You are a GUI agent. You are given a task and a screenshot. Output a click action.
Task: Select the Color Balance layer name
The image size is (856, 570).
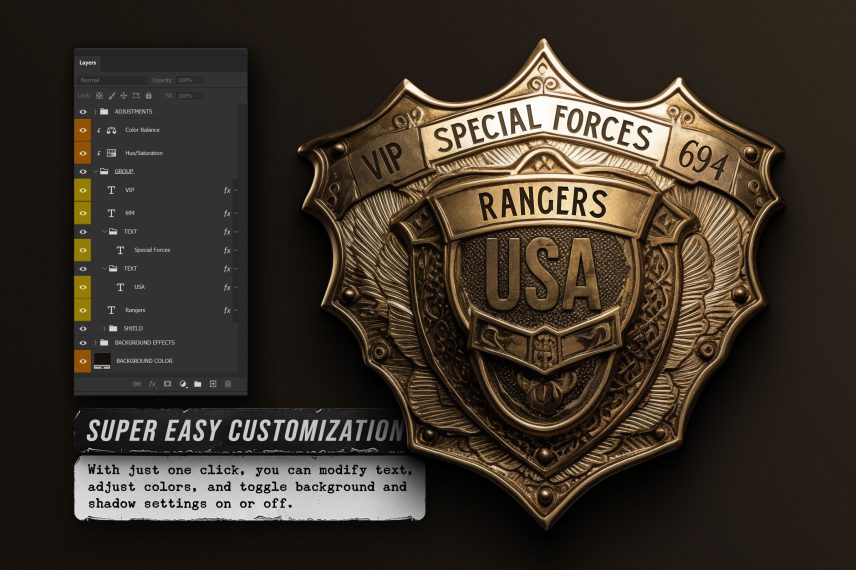[x=142, y=130]
